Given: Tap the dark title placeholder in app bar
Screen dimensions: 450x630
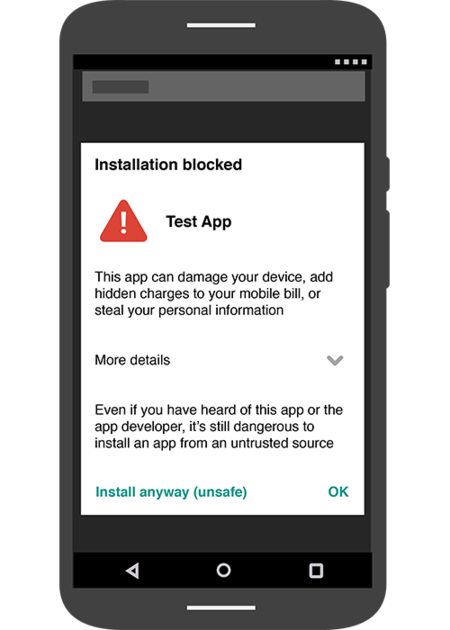Looking at the screenshot, I should coord(121,87).
